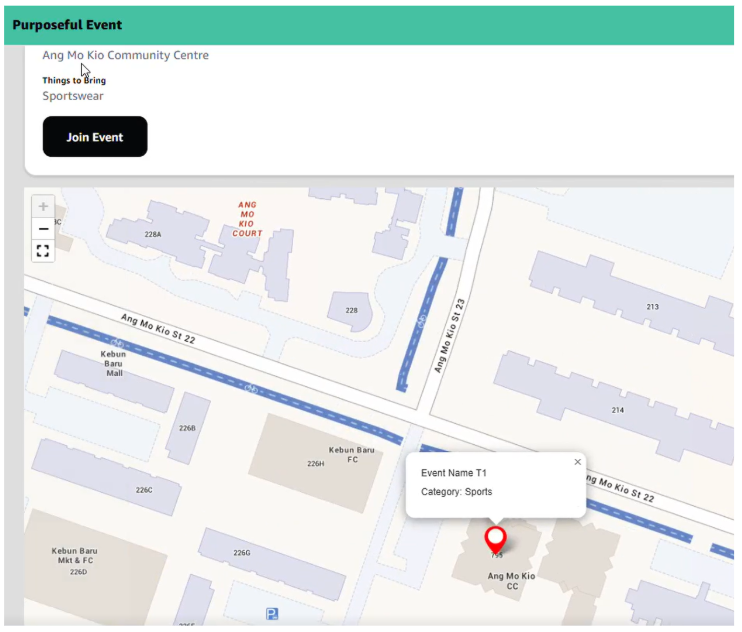Zoom out of the map
This screenshot has width=742, height=632.
[43, 229]
